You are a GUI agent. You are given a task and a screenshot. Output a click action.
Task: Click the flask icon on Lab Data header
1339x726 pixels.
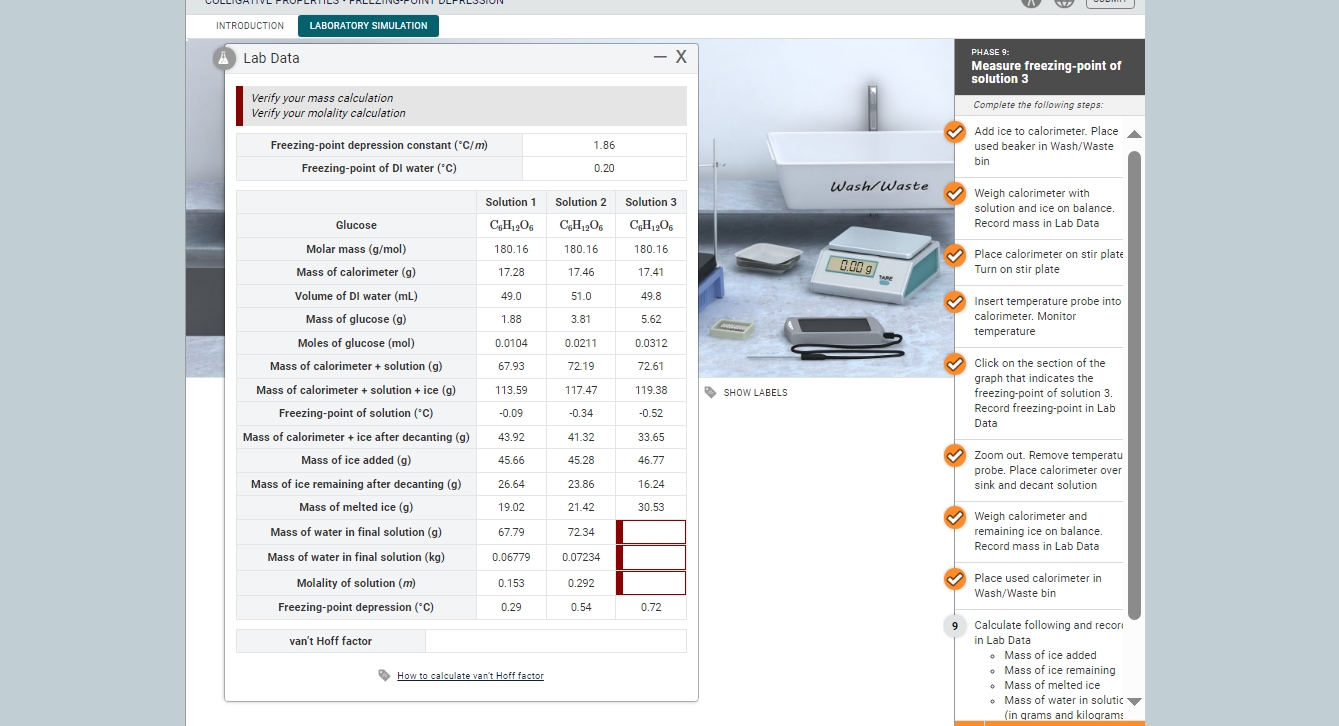pyautogui.click(x=222, y=58)
